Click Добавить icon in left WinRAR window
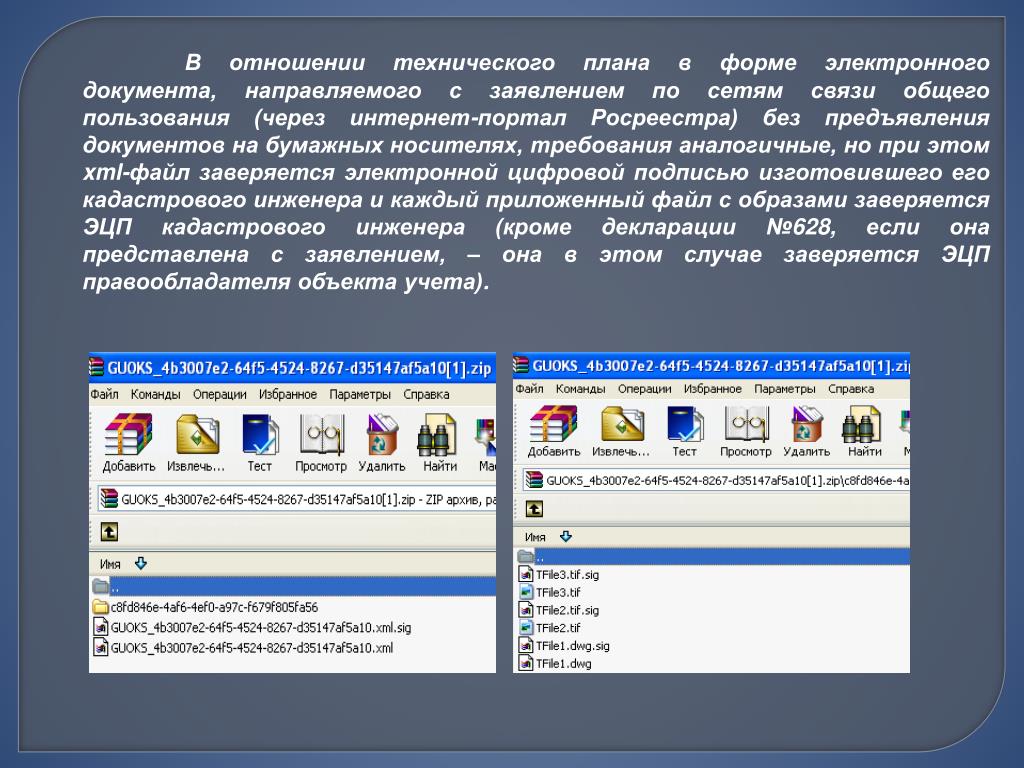 click(x=129, y=434)
